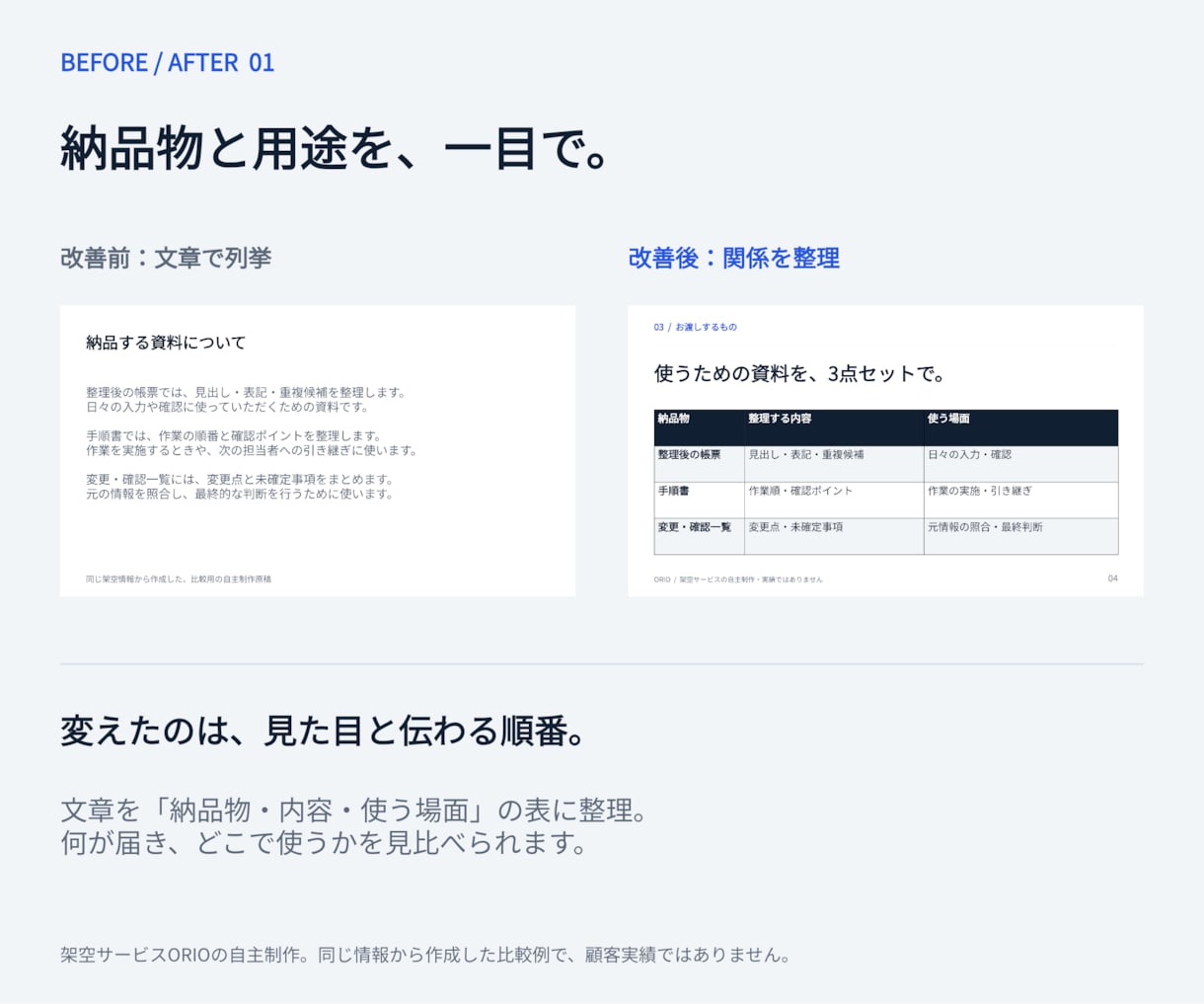Click the footnote '同じ架空情報から作成した、比較用の自主制作原稿'
The height and width of the screenshot is (1004, 1204).
click(x=179, y=579)
